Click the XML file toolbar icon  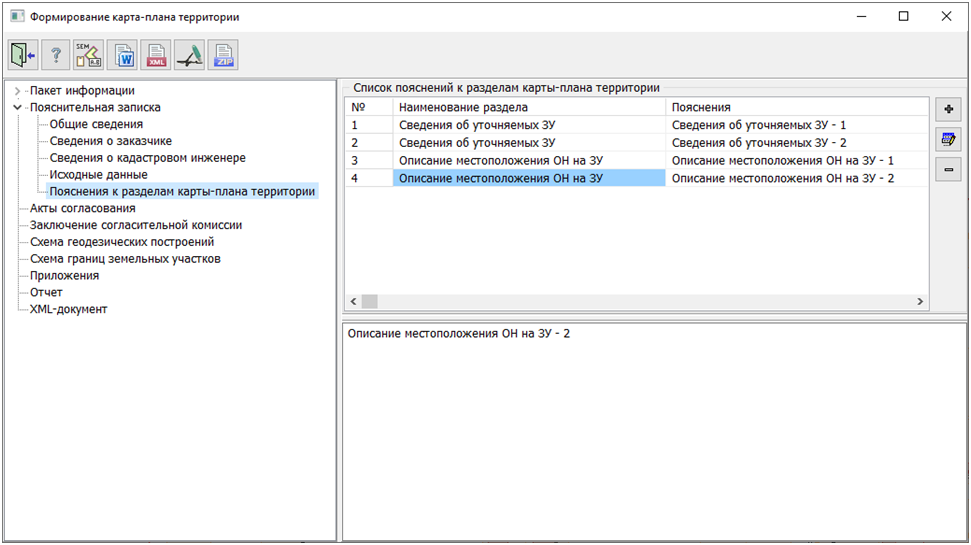(x=156, y=56)
